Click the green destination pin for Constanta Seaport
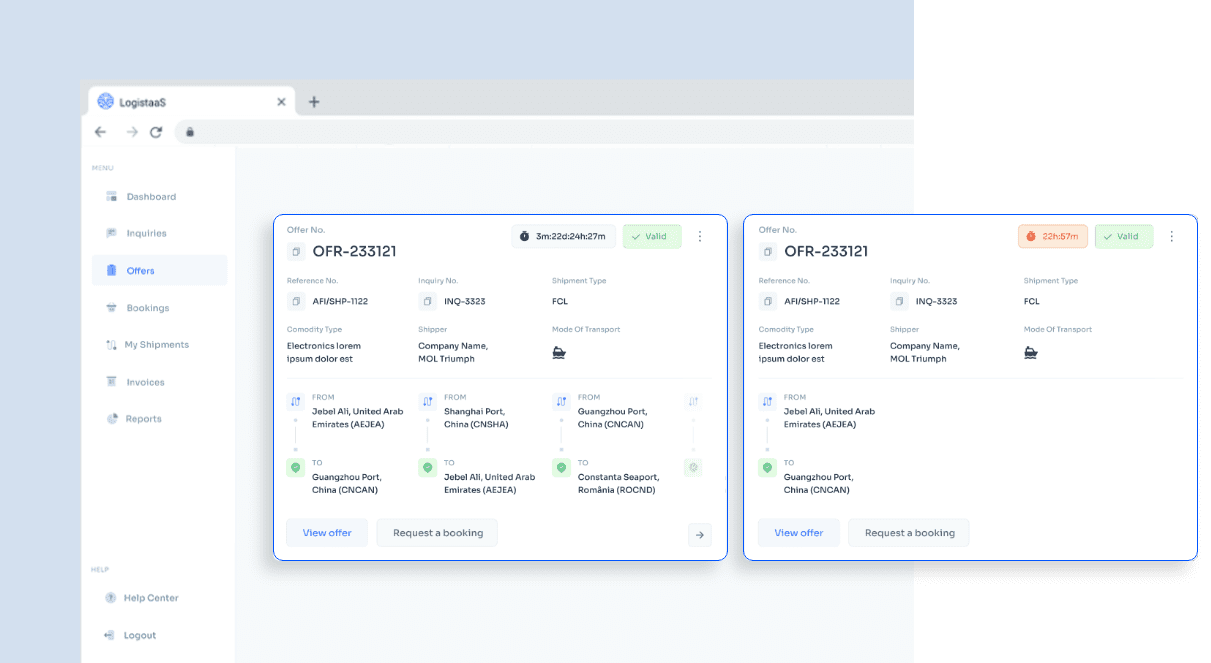 (x=561, y=467)
